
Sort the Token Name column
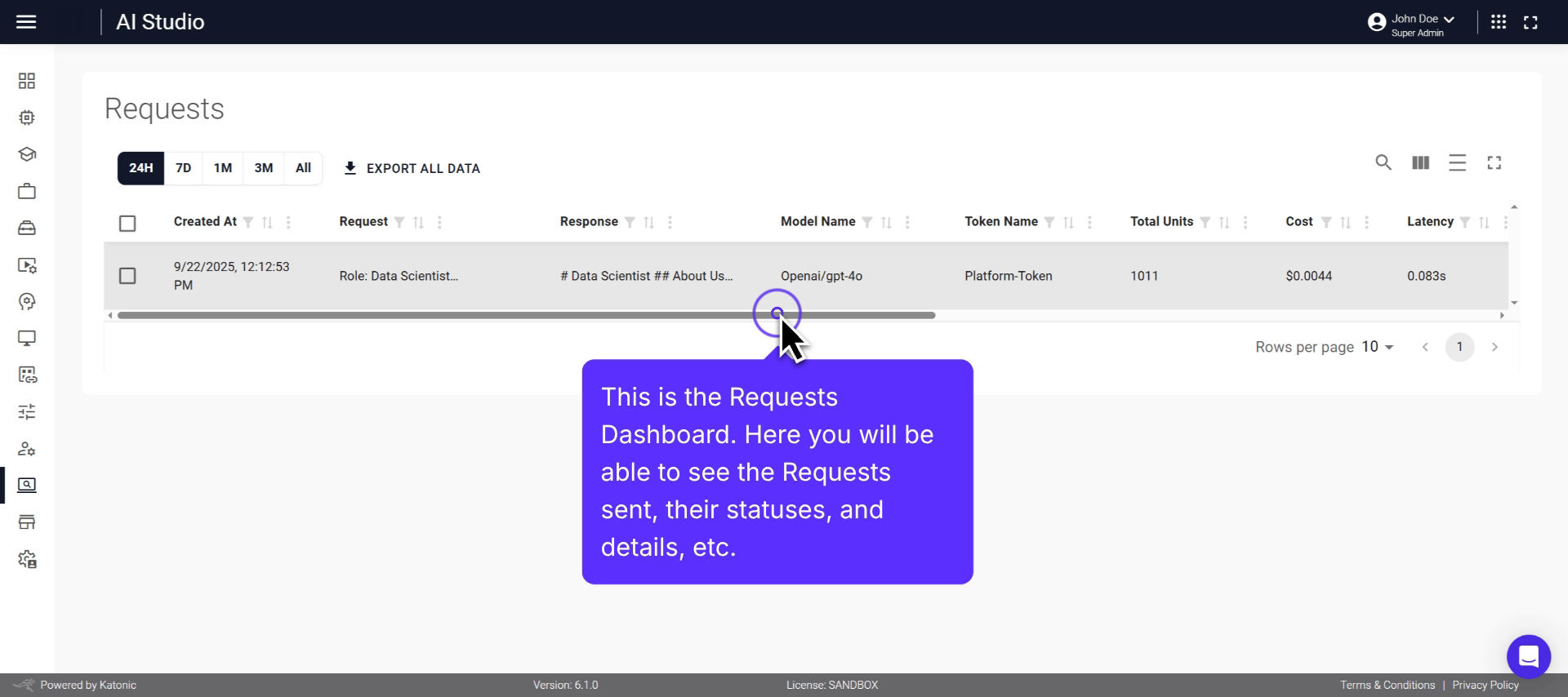tap(1068, 222)
